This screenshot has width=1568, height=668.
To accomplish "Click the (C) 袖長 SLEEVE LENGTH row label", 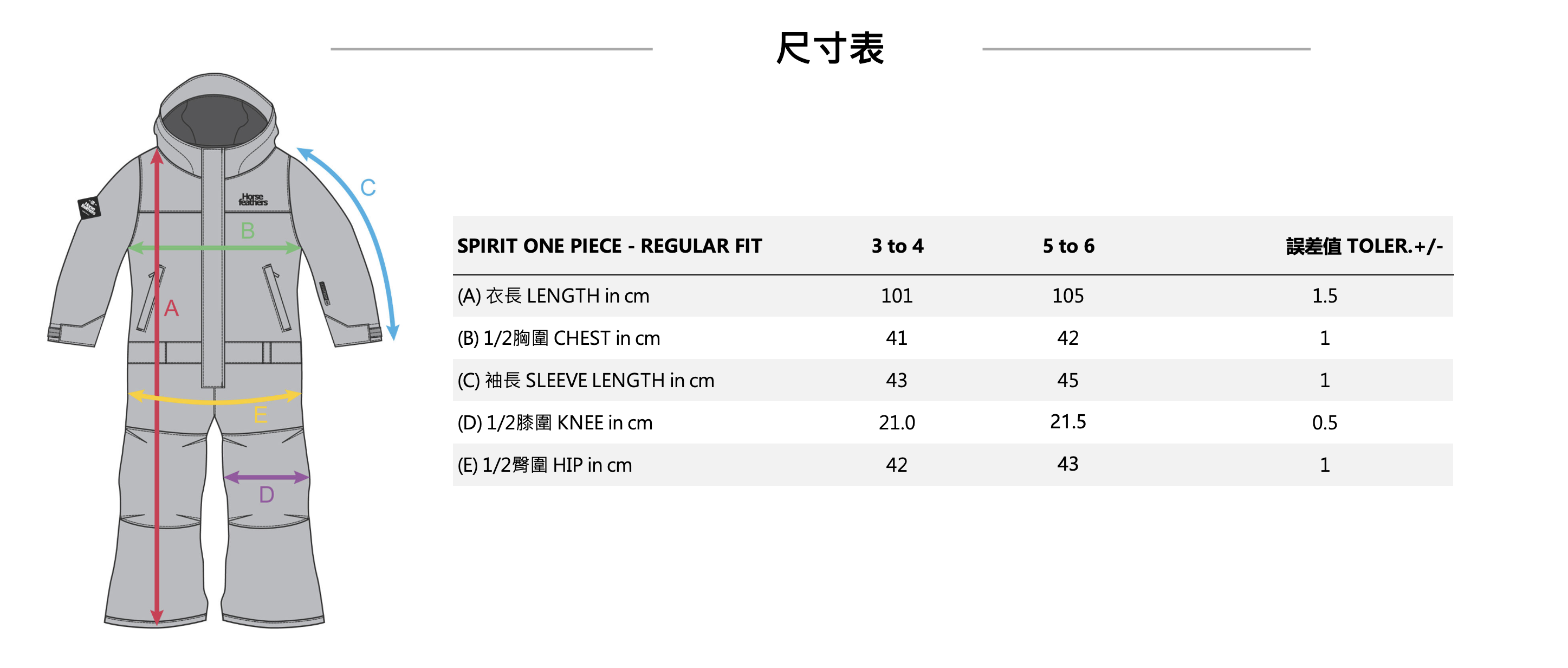I will click(x=586, y=381).
